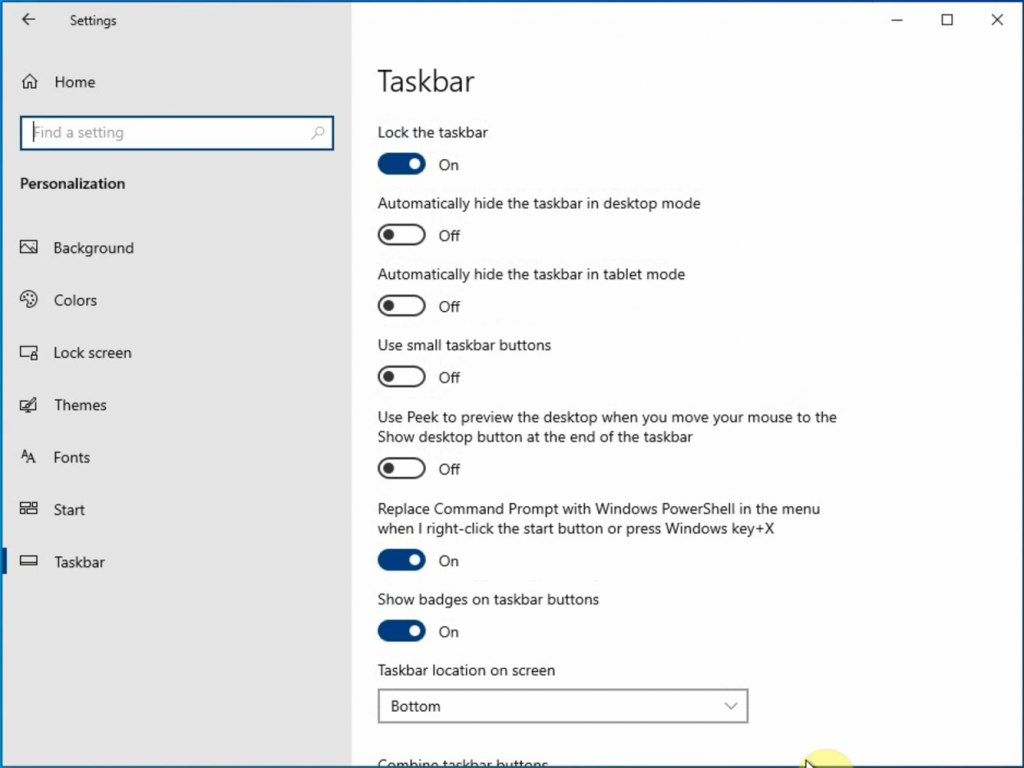Click the Lock the taskbar label
1024x768 pixels.
432,133
